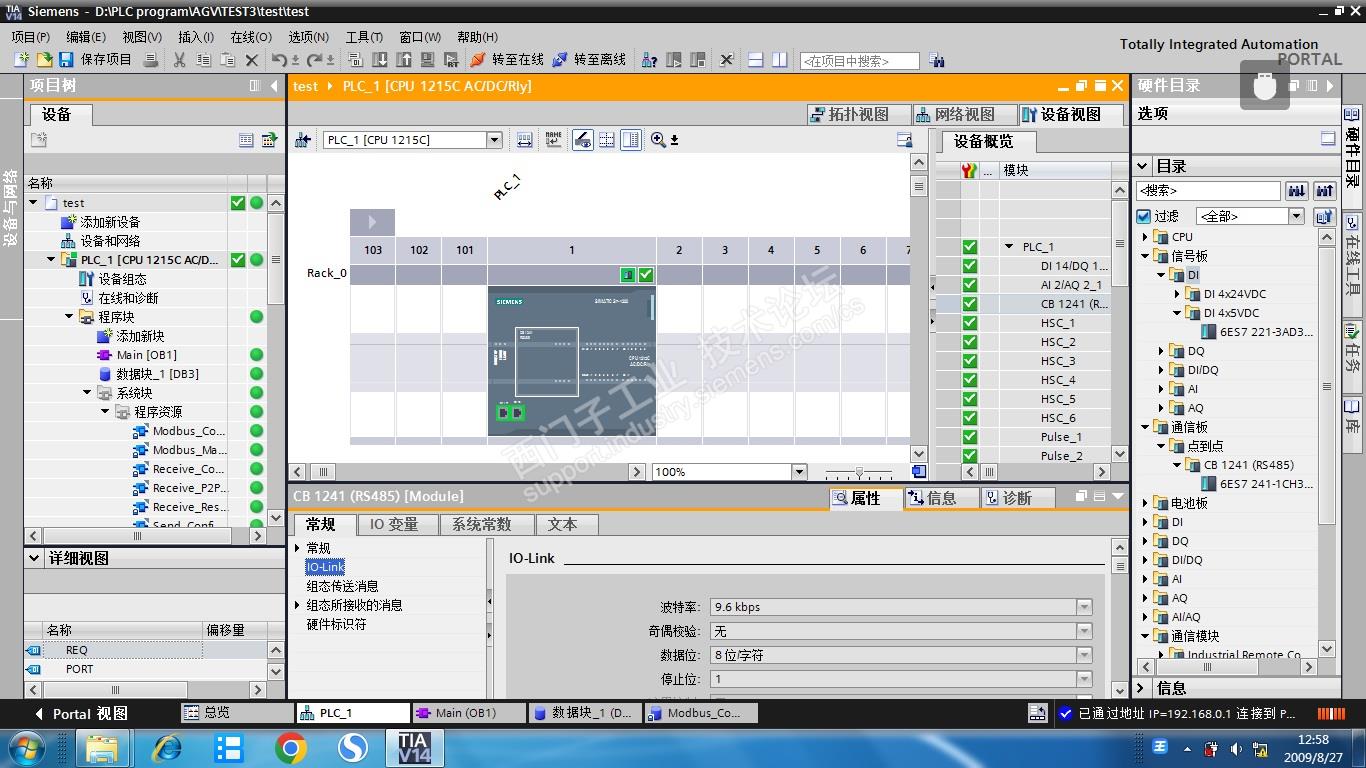Select 组态传送消息 in the properties navigation

342,586
